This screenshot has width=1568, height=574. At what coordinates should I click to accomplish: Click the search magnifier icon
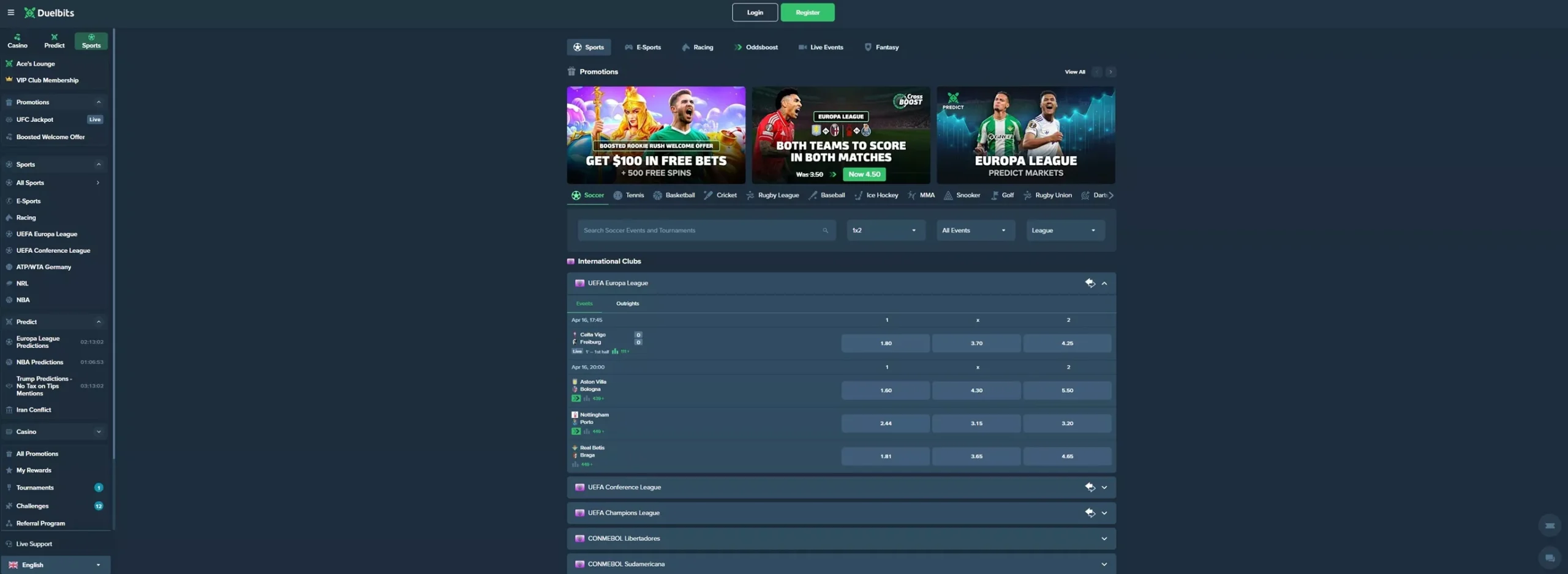(x=825, y=230)
